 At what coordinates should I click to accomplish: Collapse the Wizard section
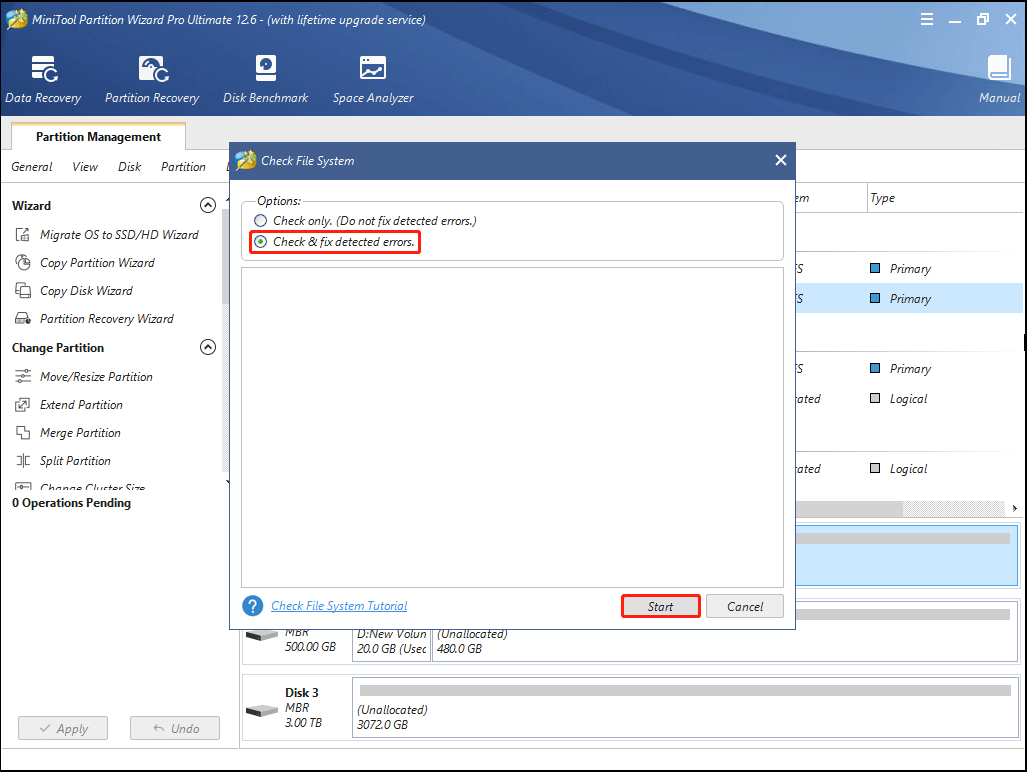point(208,206)
